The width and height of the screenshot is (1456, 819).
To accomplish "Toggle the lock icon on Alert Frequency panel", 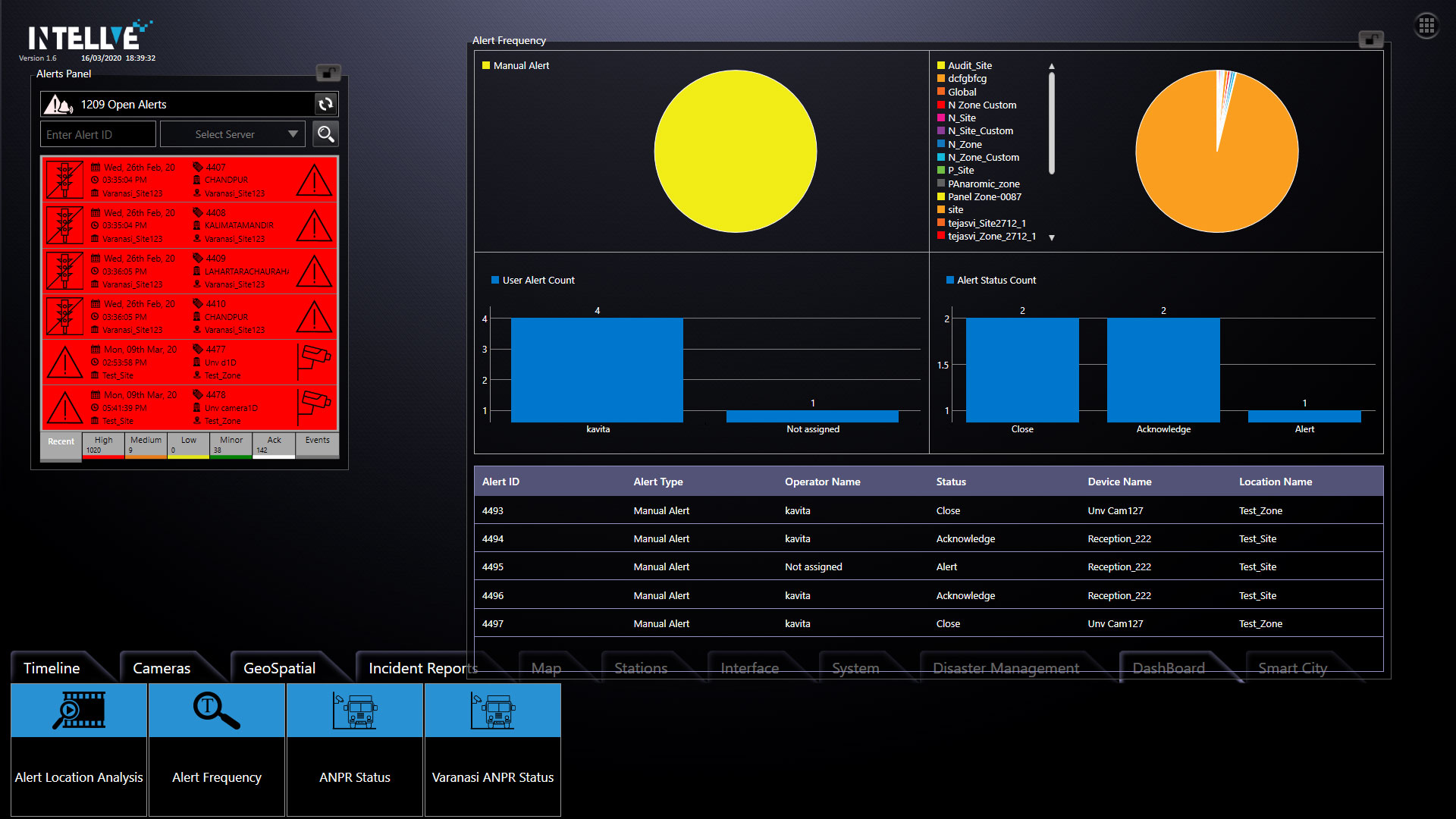I will pyautogui.click(x=1370, y=39).
